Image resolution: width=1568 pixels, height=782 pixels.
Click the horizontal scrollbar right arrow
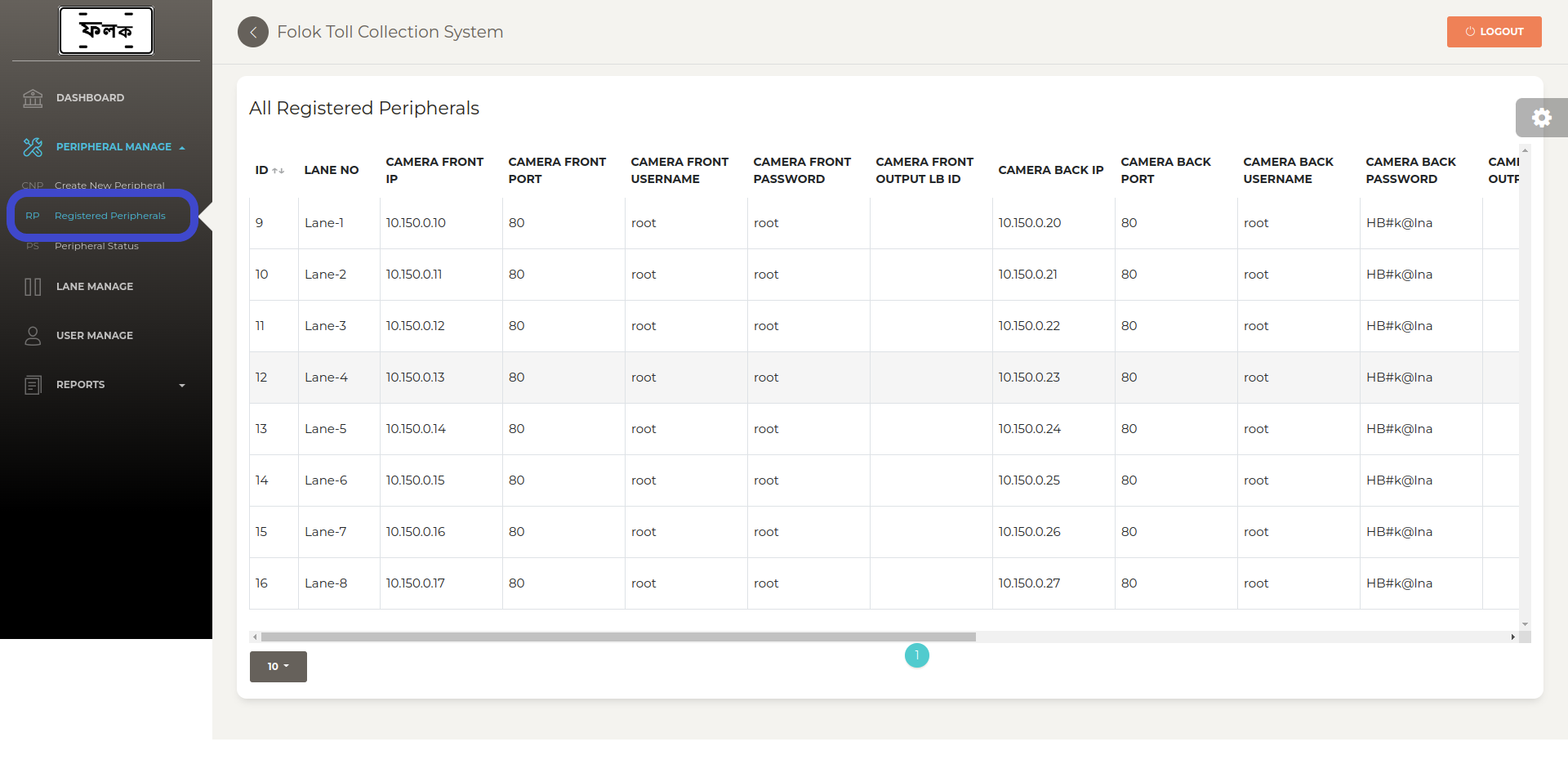[x=1512, y=637]
